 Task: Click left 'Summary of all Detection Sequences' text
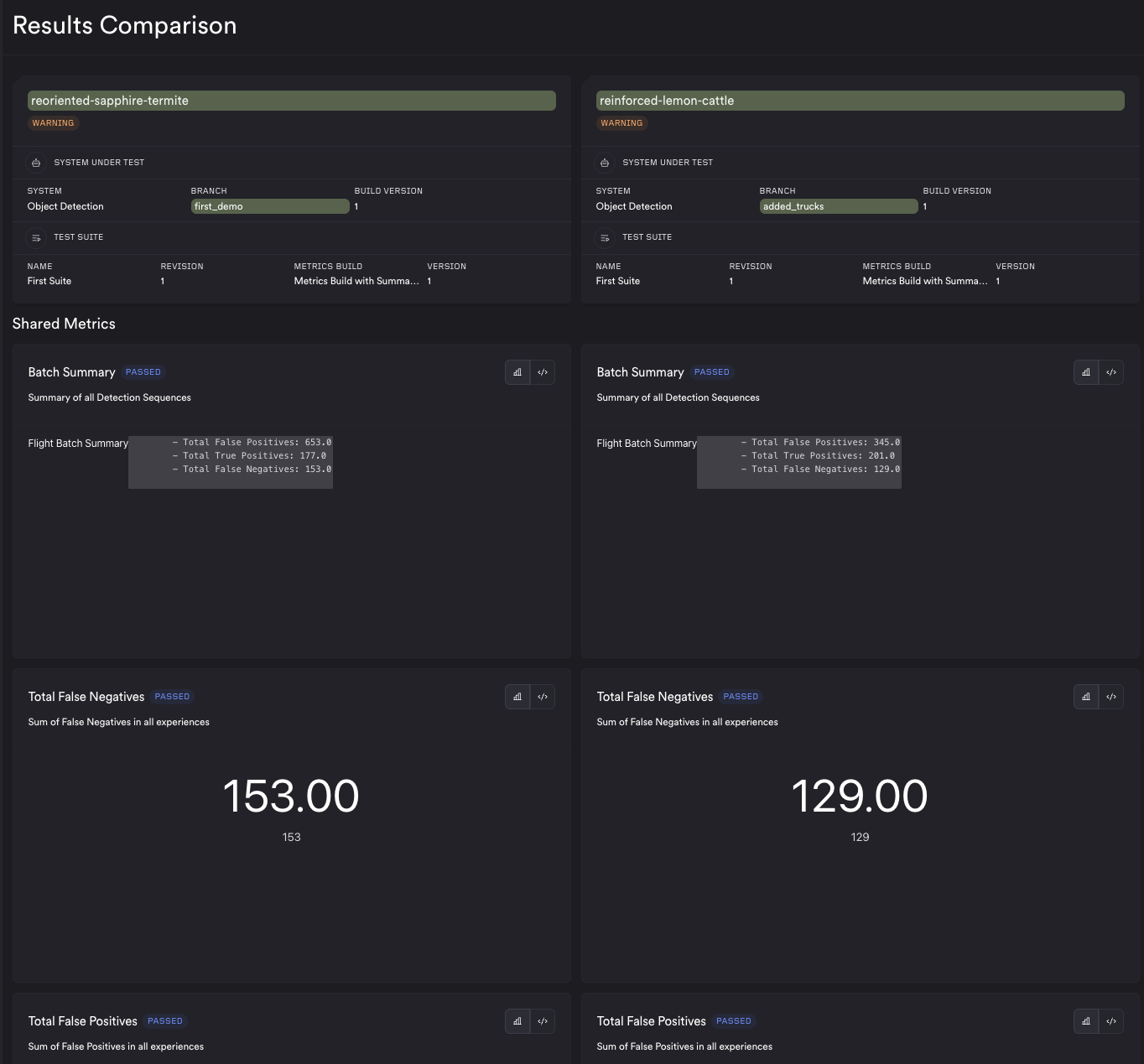110,397
